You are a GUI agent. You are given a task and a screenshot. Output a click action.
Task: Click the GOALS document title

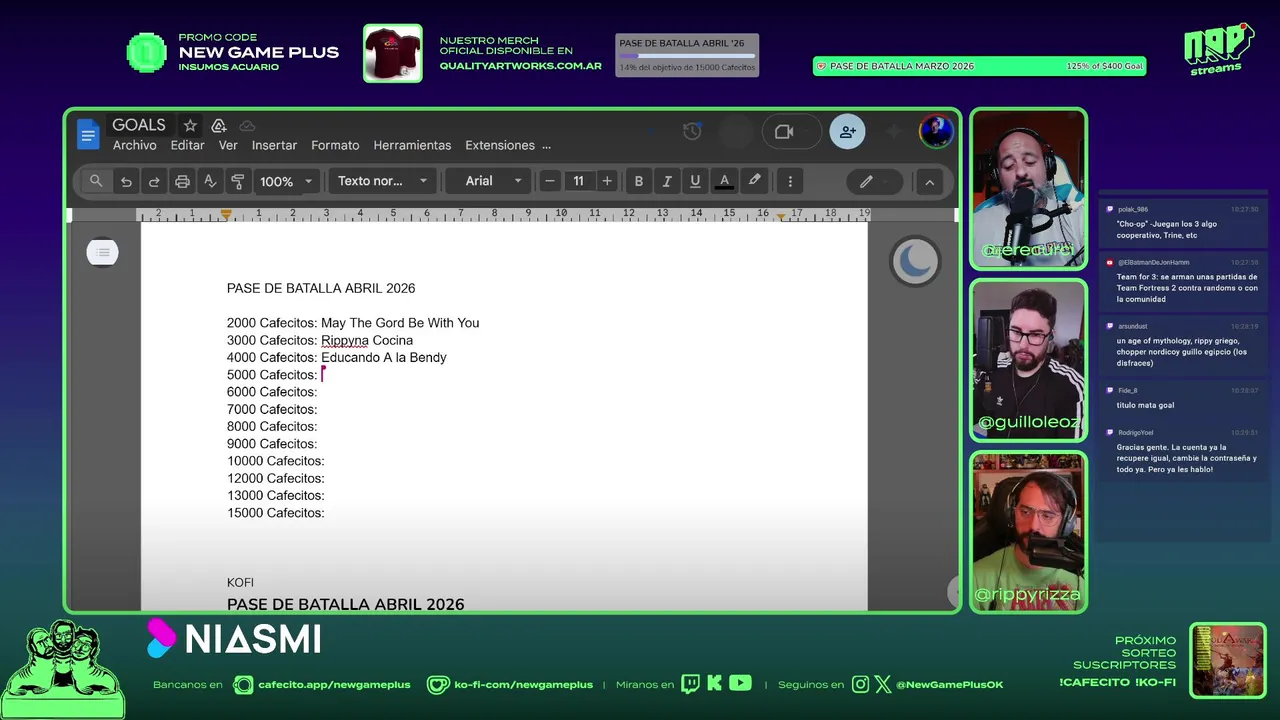[x=138, y=125]
